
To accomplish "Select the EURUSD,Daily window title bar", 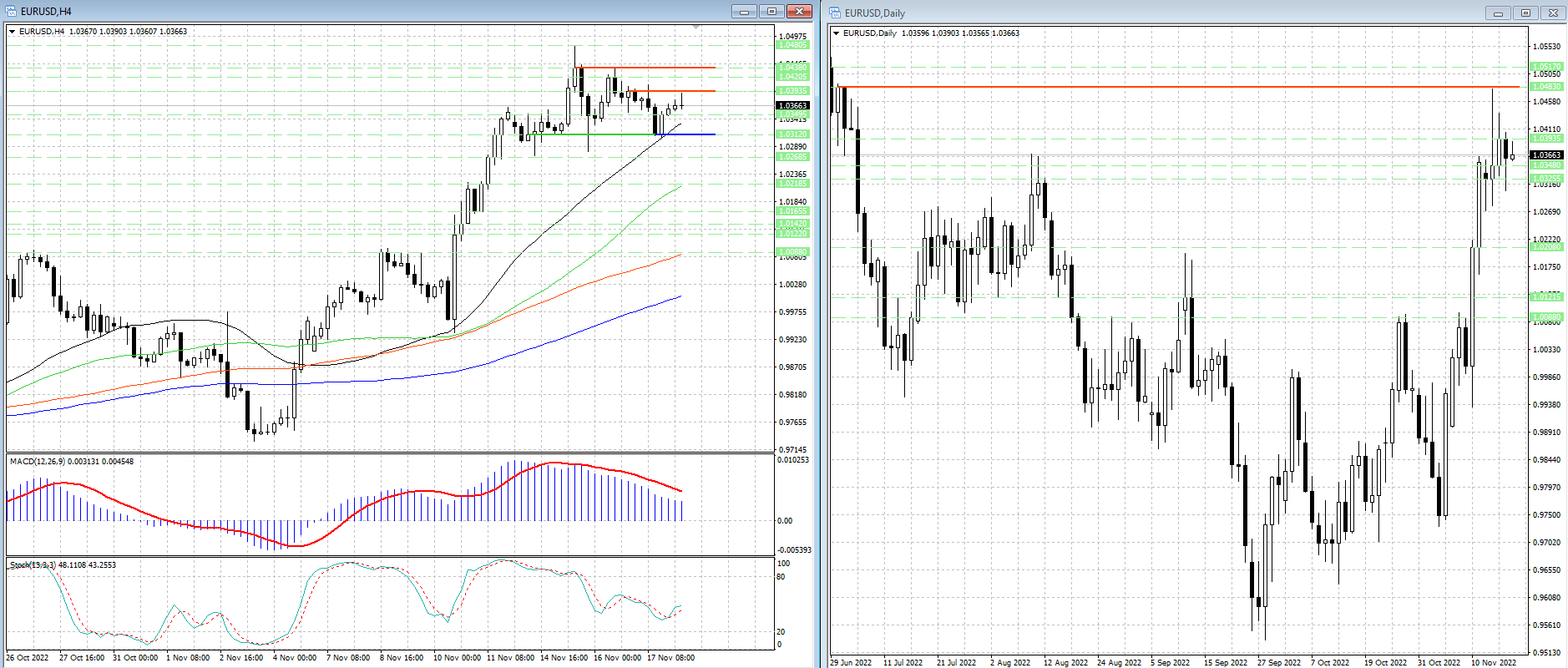I will 1169,13.
